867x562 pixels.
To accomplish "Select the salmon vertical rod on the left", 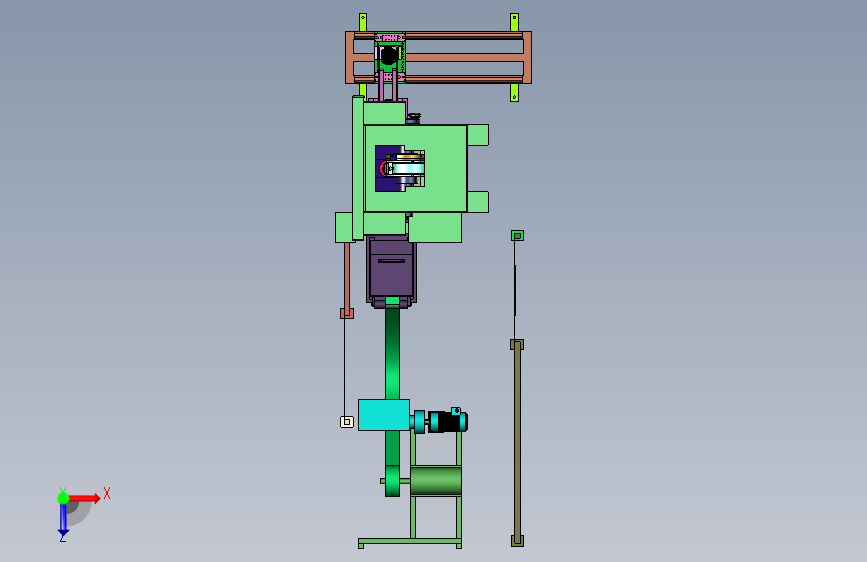I will [347, 277].
